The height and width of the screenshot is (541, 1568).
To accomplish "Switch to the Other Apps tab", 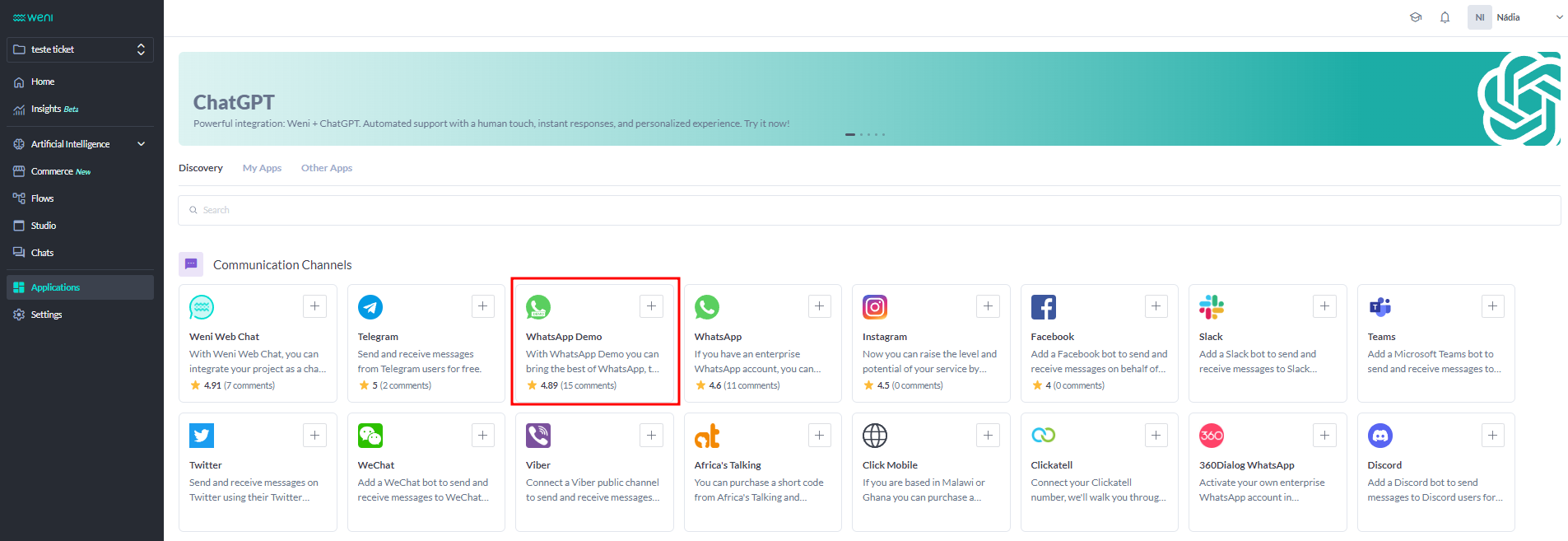I will [326, 168].
